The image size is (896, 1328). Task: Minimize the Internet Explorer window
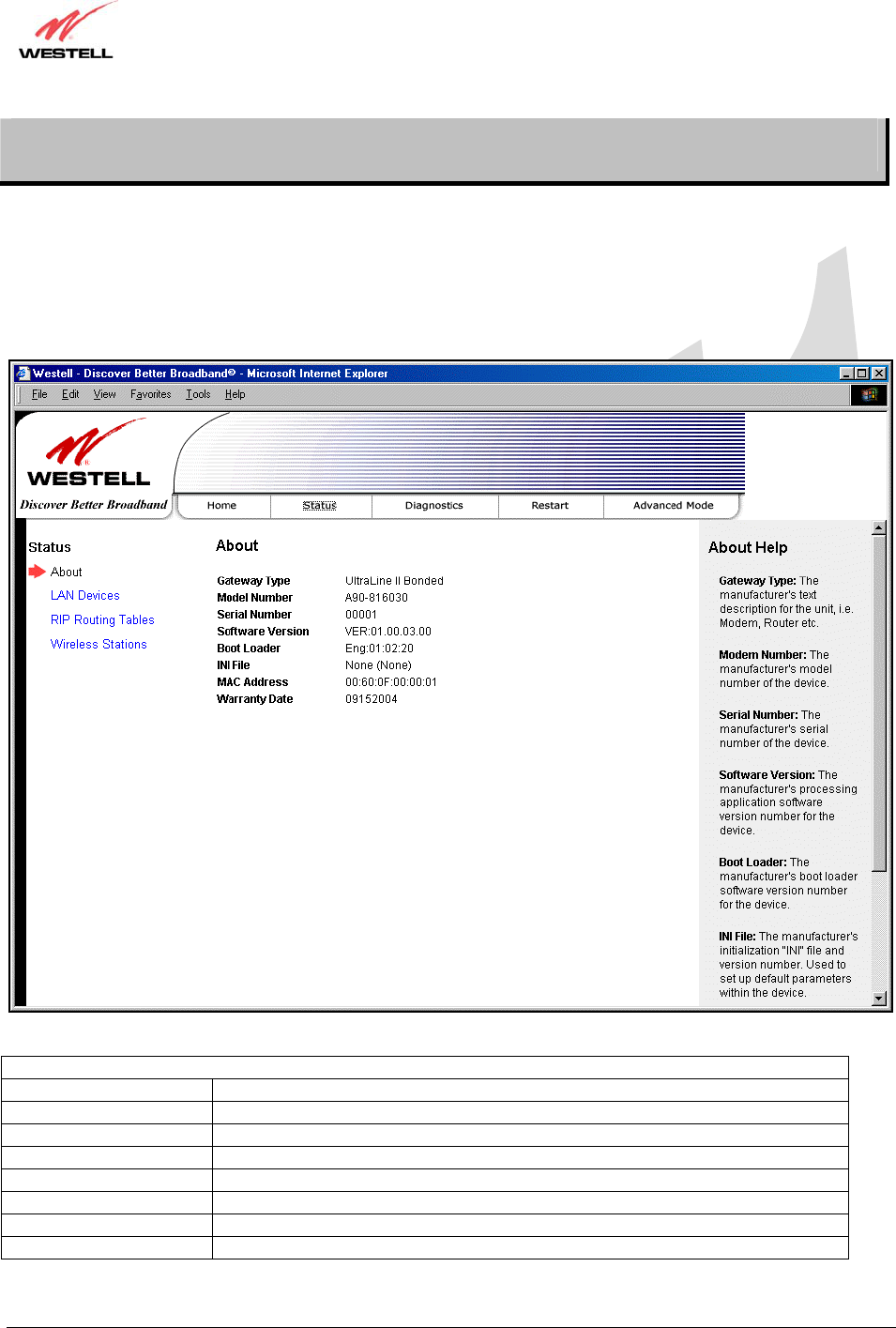[x=846, y=374]
